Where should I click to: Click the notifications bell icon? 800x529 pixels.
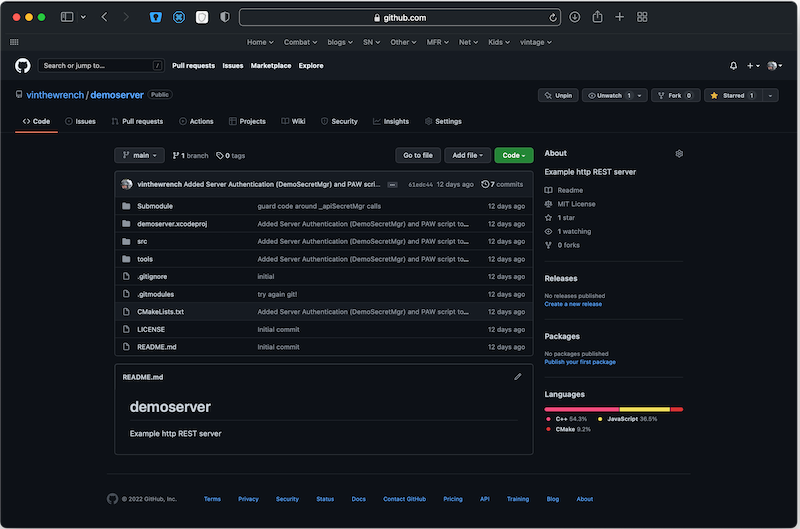pos(733,66)
